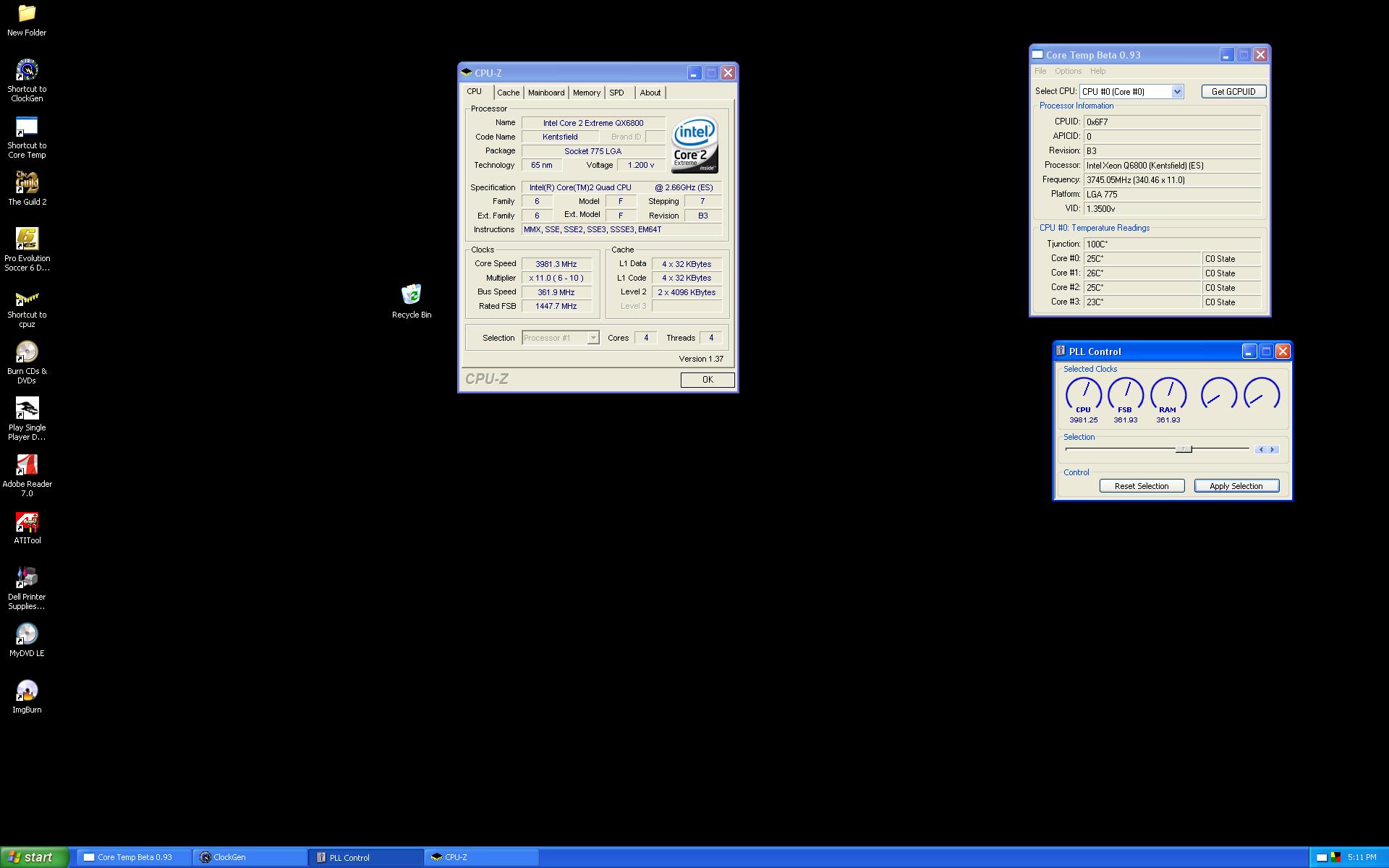Click the VID value 1.3500v in Core Temp
This screenshot has height=868, width=1389.
[1172, 209]
